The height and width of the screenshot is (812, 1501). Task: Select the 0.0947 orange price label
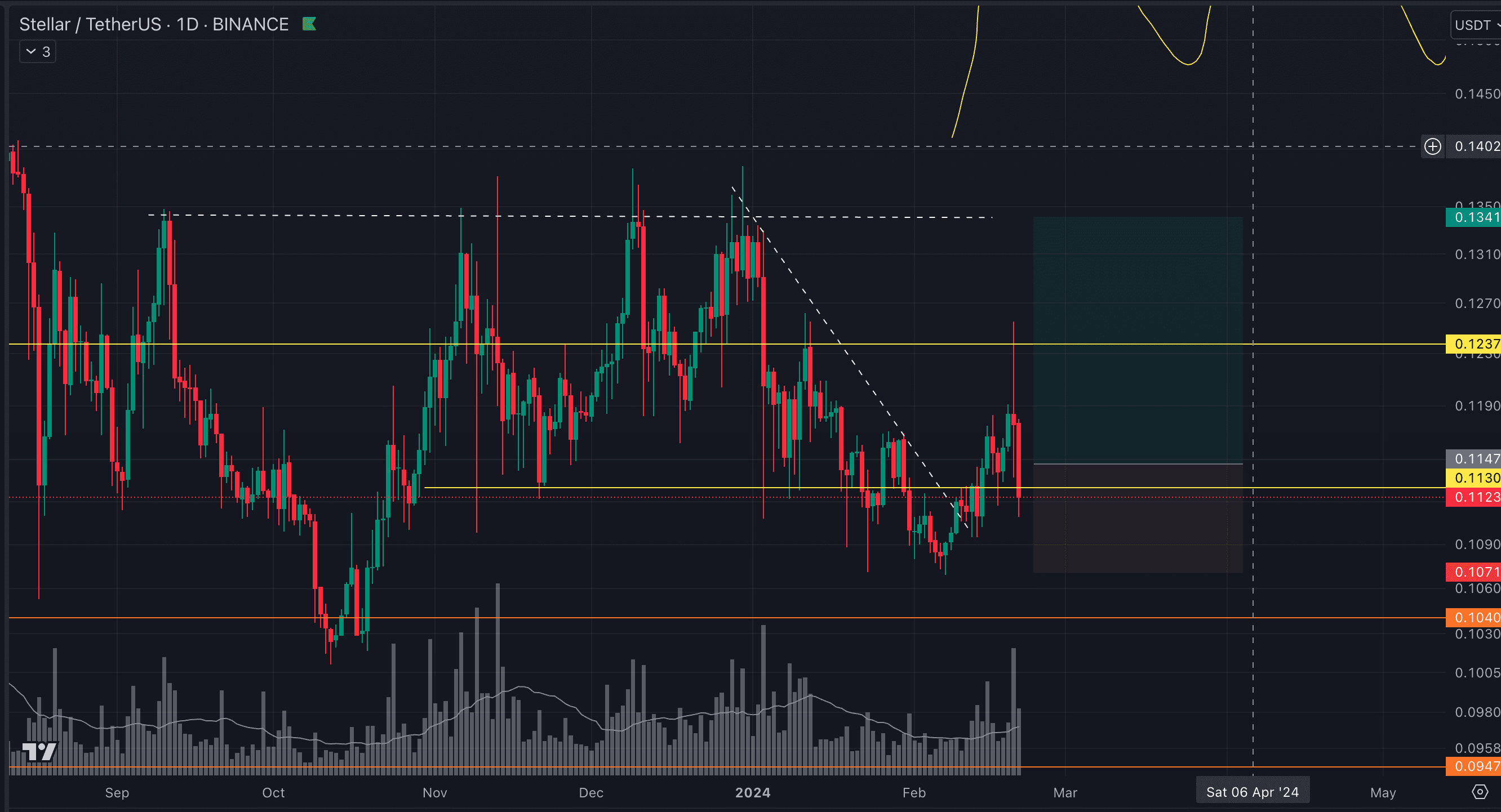(x=1473, y=766)
